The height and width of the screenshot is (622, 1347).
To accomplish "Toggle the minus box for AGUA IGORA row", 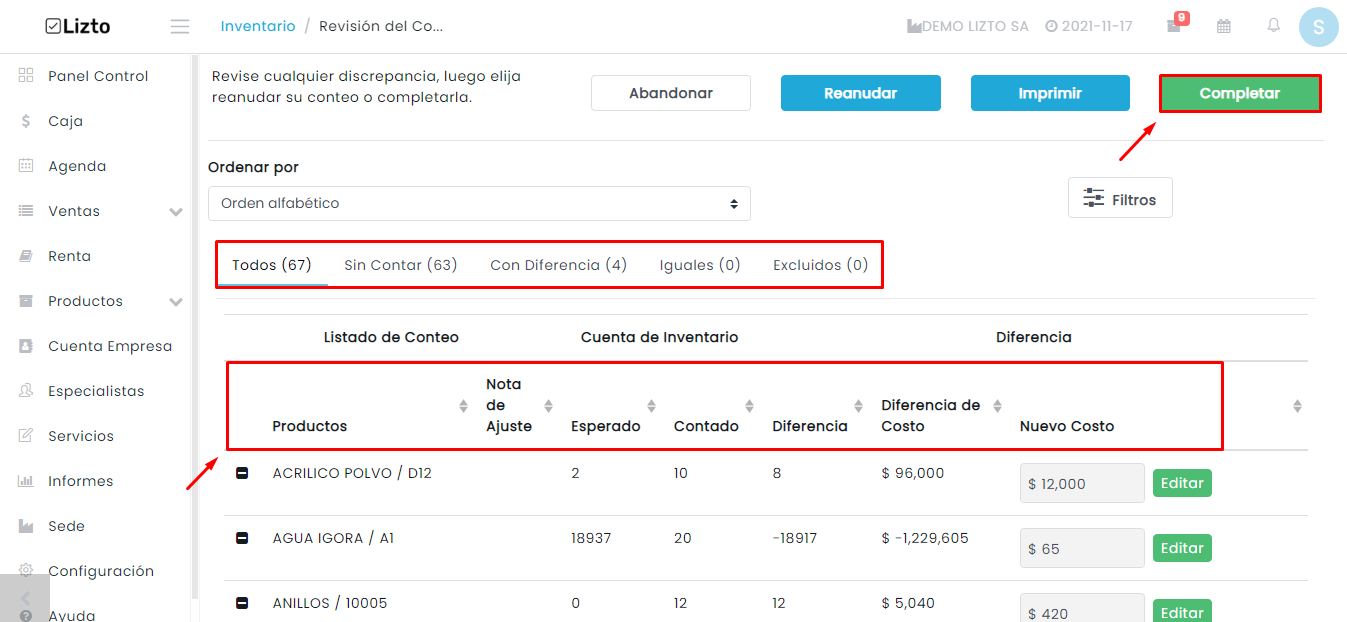I will pos(242,538).
